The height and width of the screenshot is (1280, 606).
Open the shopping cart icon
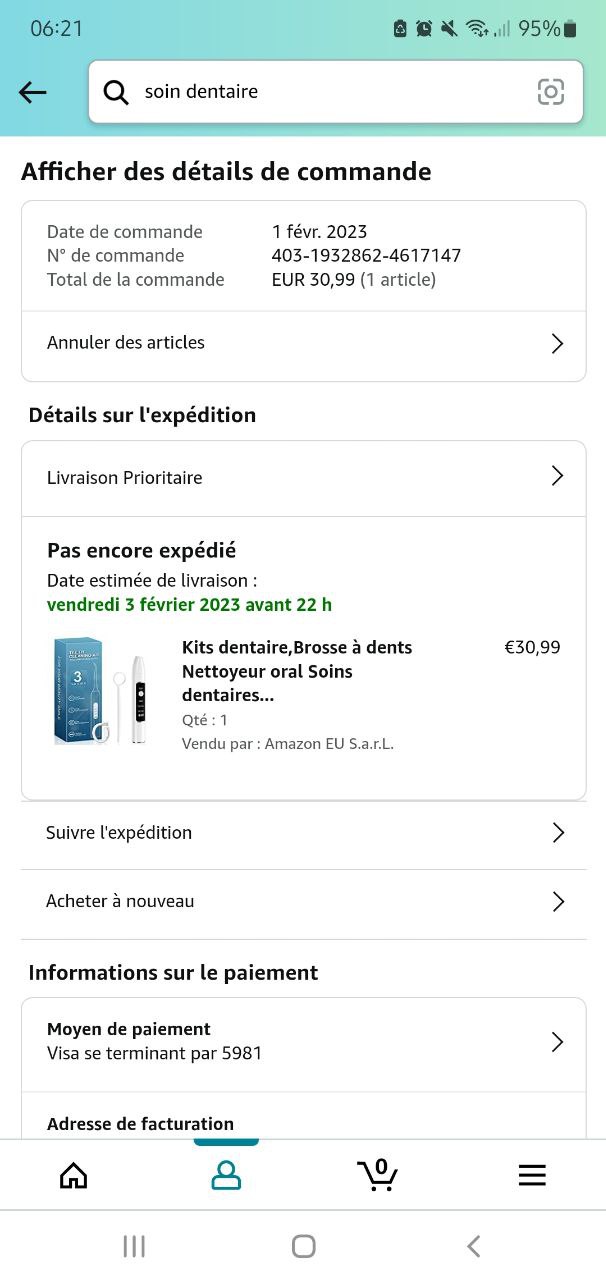click(x=378, y=1175)
